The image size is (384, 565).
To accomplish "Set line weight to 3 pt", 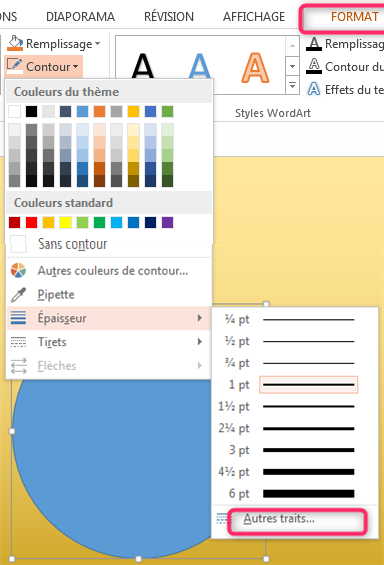I will pos(295,450).
